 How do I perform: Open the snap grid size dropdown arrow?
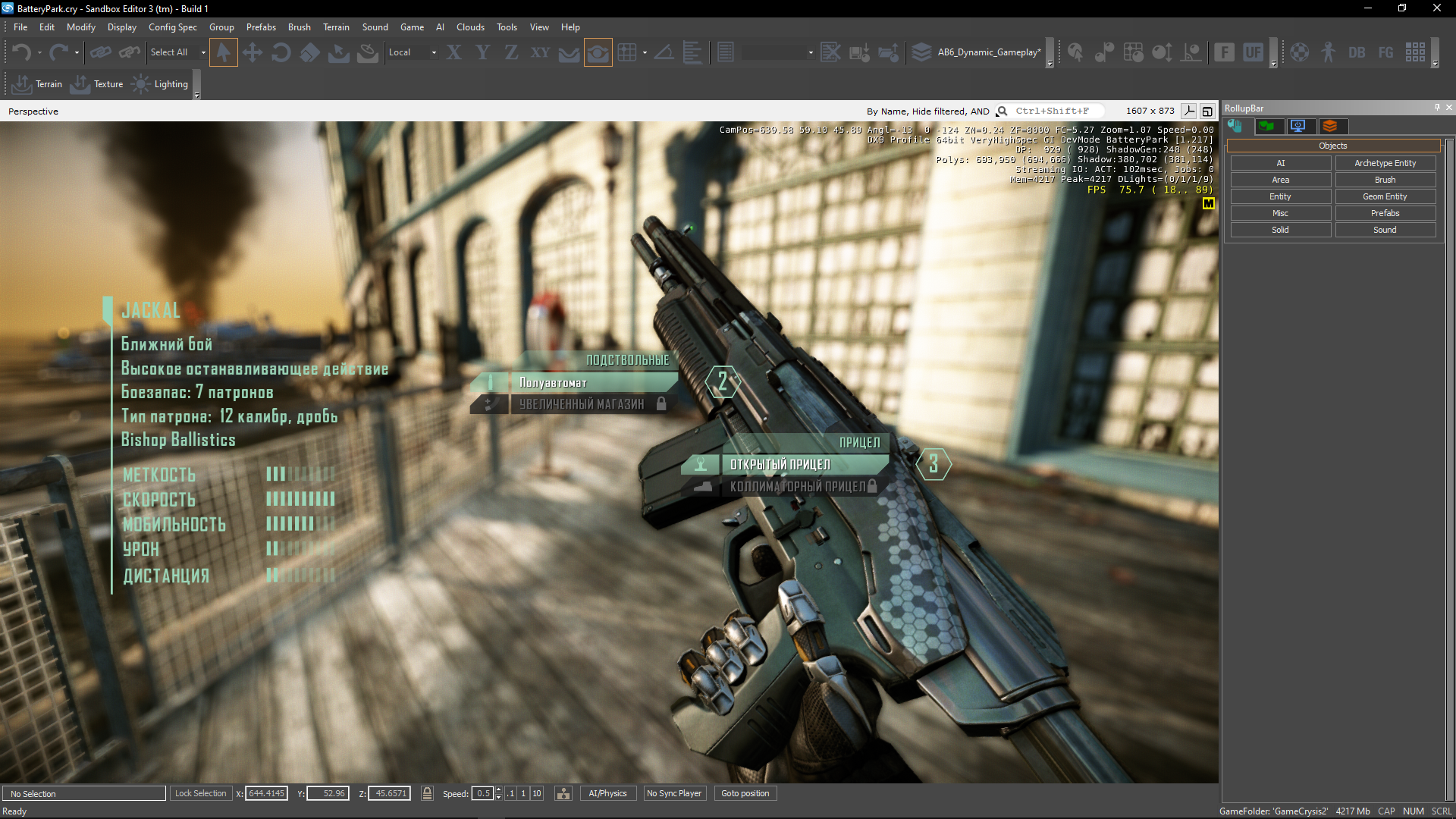(645, 52)
